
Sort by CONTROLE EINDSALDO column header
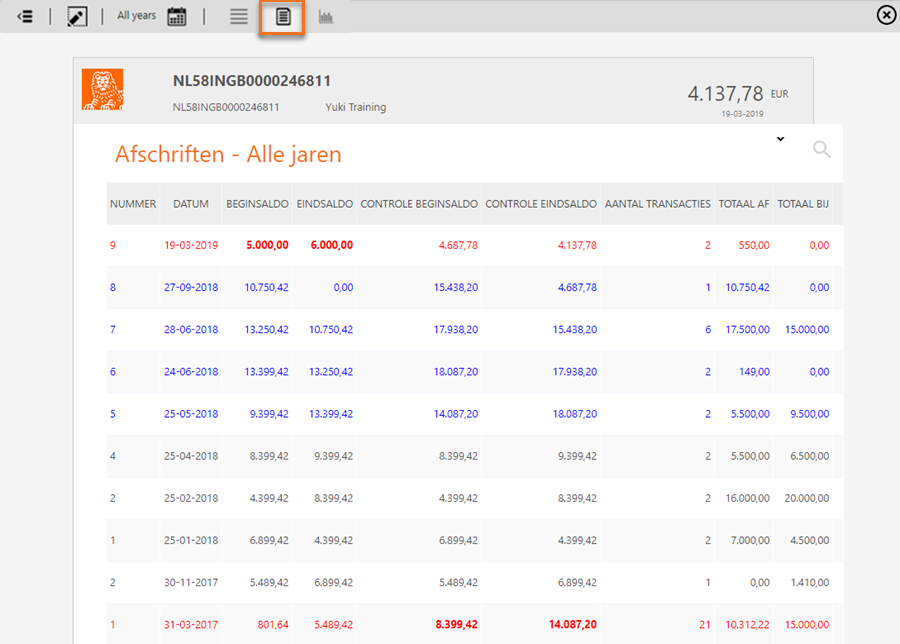pyautogui.click(x=541, y=204)
